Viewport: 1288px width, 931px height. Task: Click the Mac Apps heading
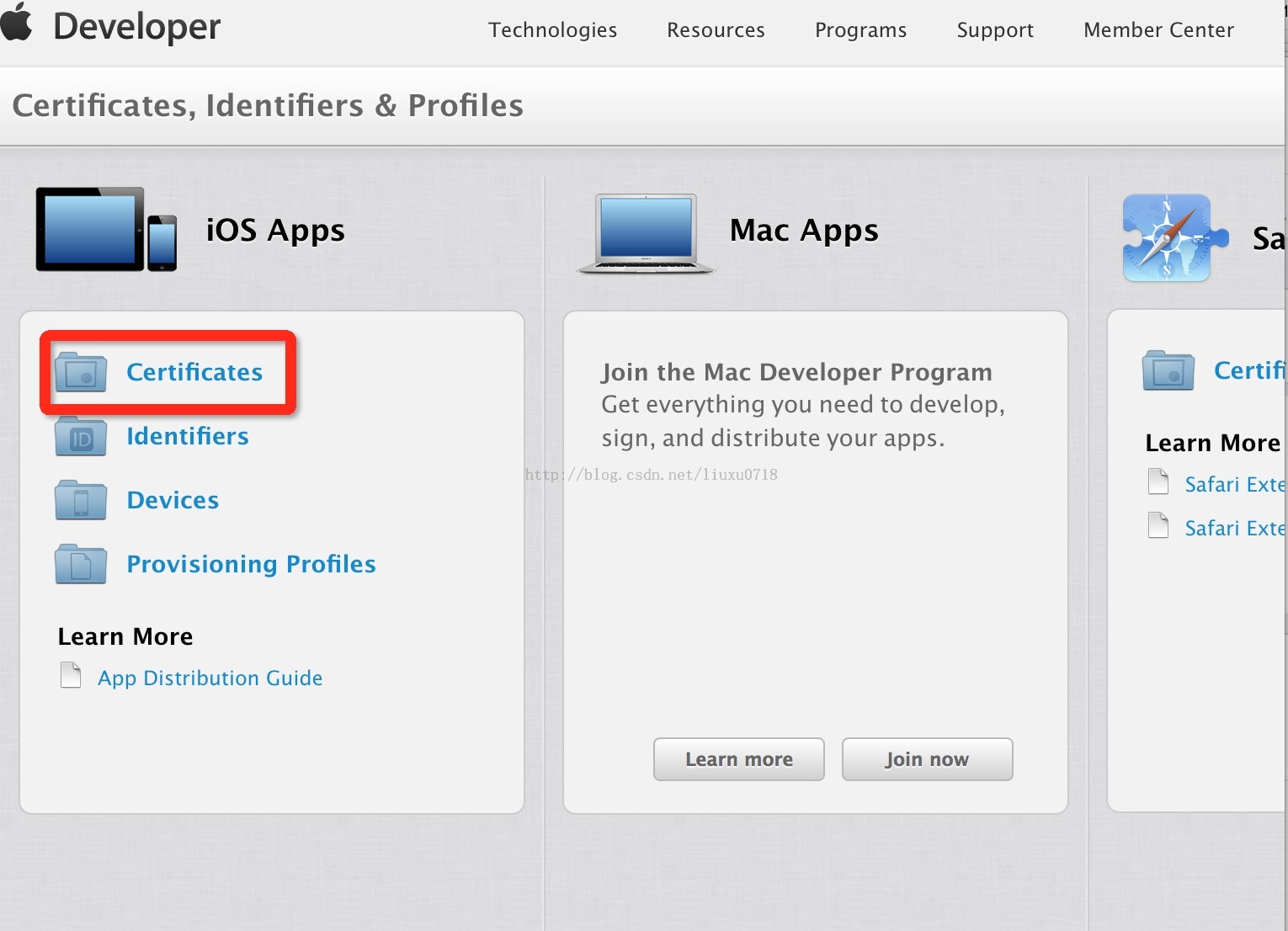point(804,231)
